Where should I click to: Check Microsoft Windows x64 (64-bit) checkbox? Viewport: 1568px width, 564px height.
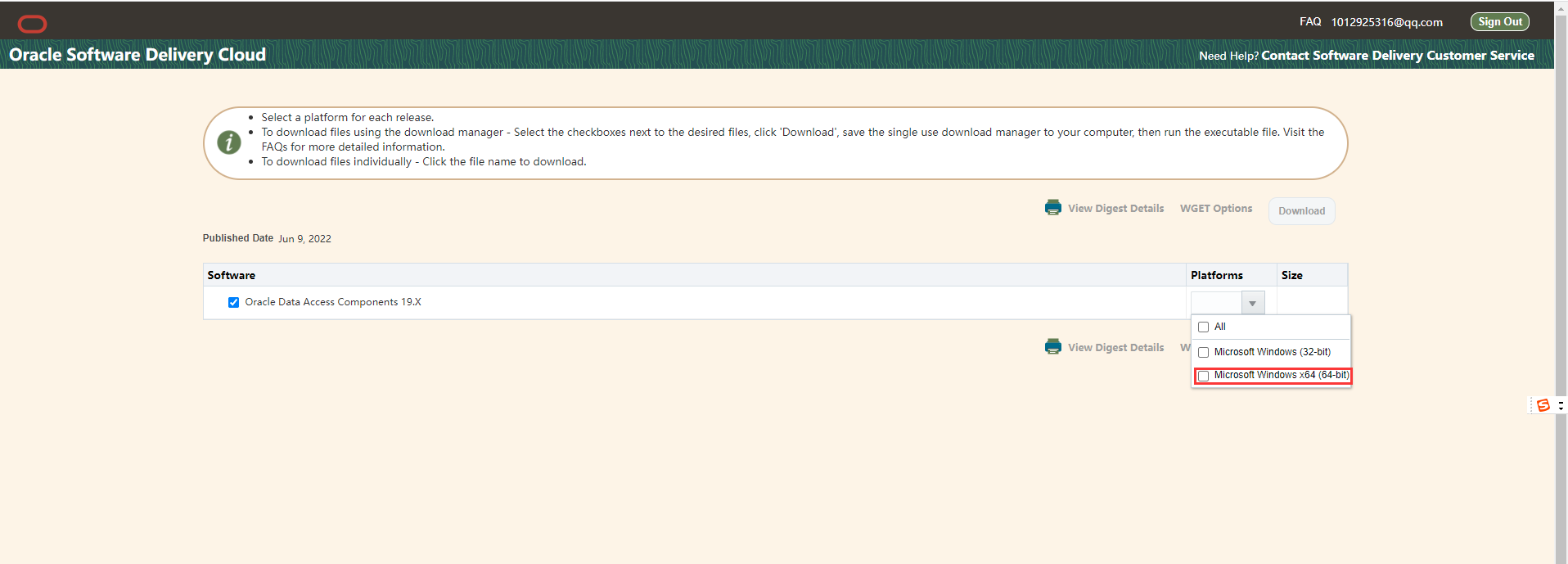tap(1203, 376)
